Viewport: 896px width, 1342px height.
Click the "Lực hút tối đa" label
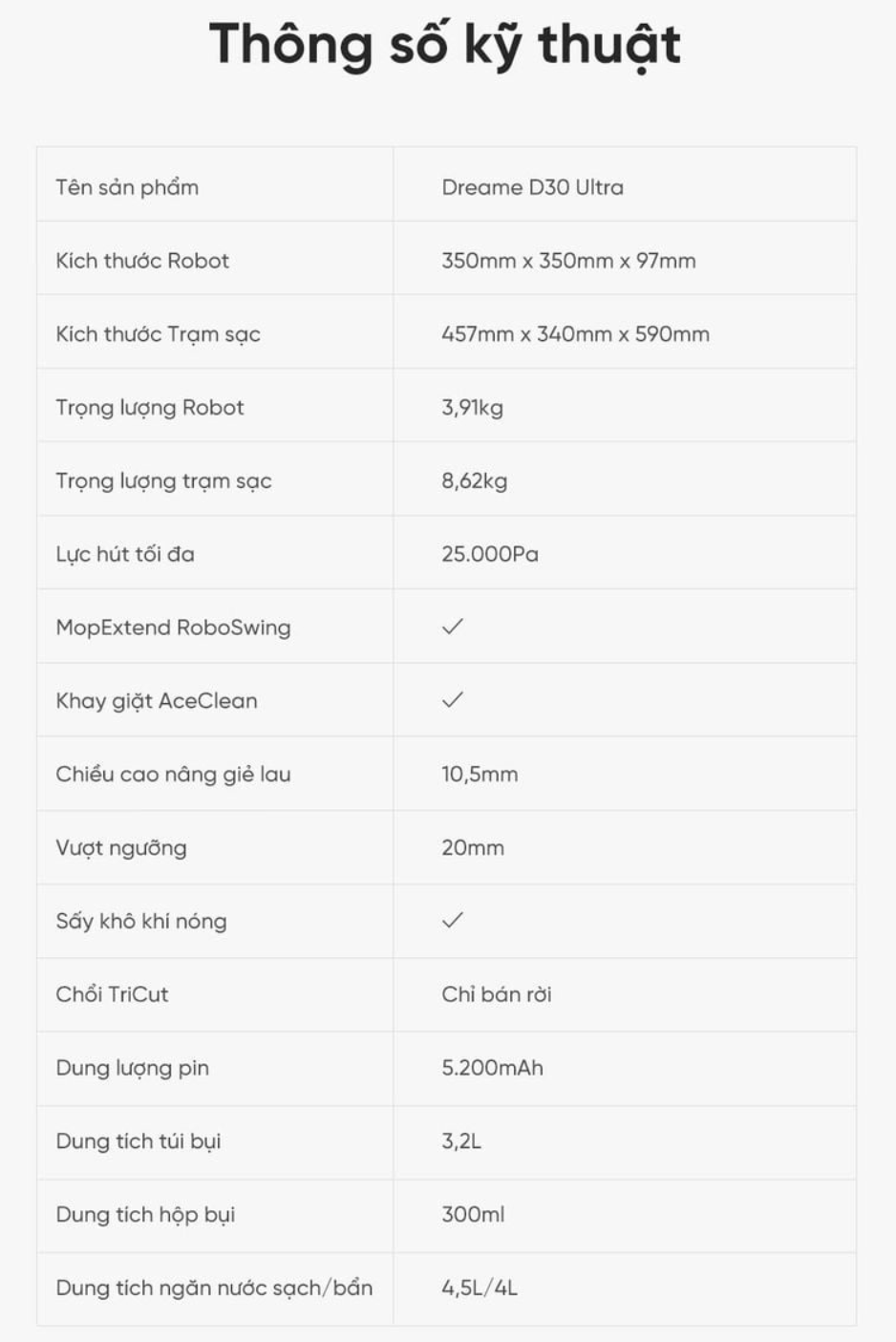125,554
